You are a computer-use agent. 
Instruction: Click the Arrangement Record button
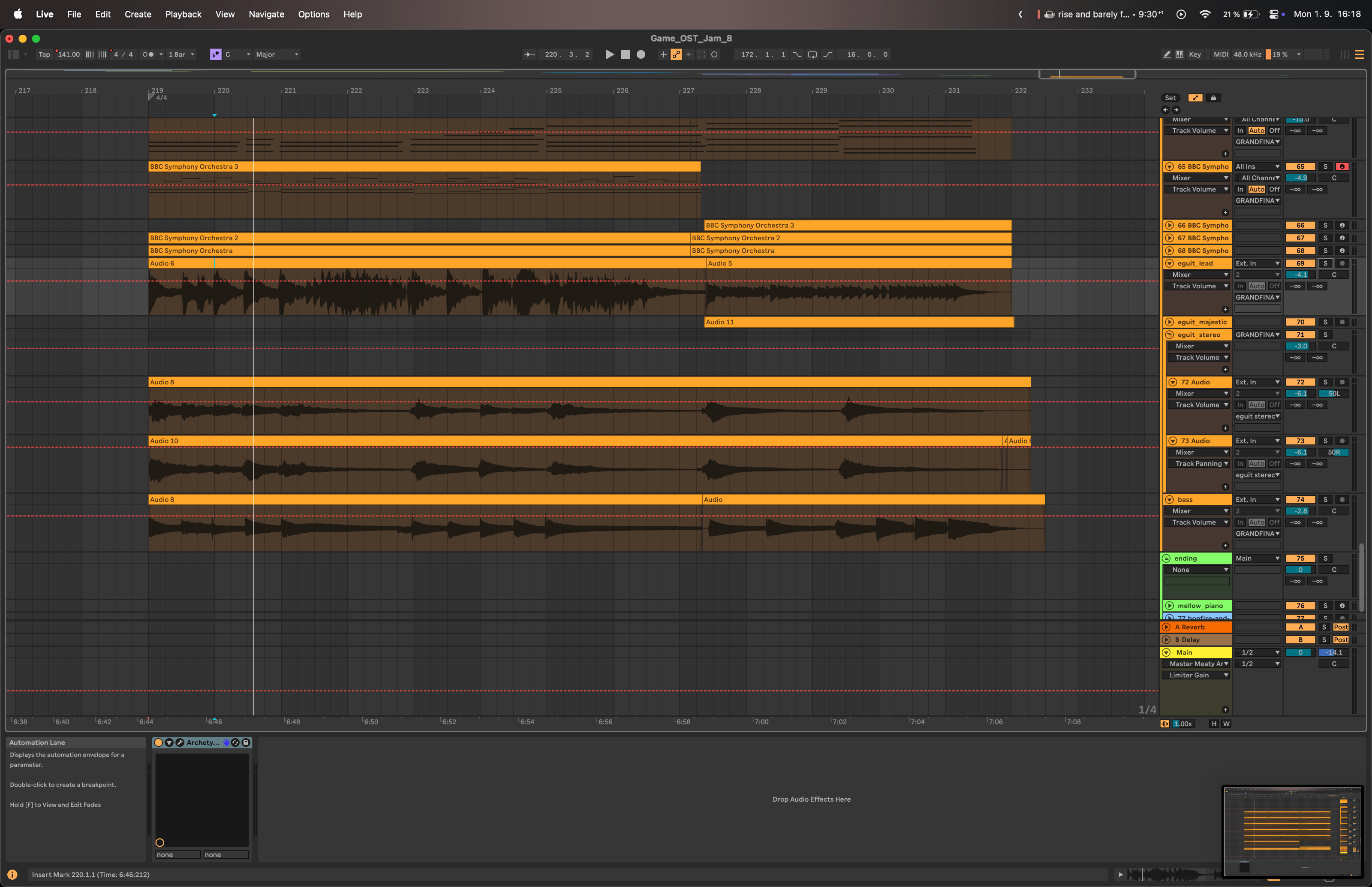pos(641,54)
